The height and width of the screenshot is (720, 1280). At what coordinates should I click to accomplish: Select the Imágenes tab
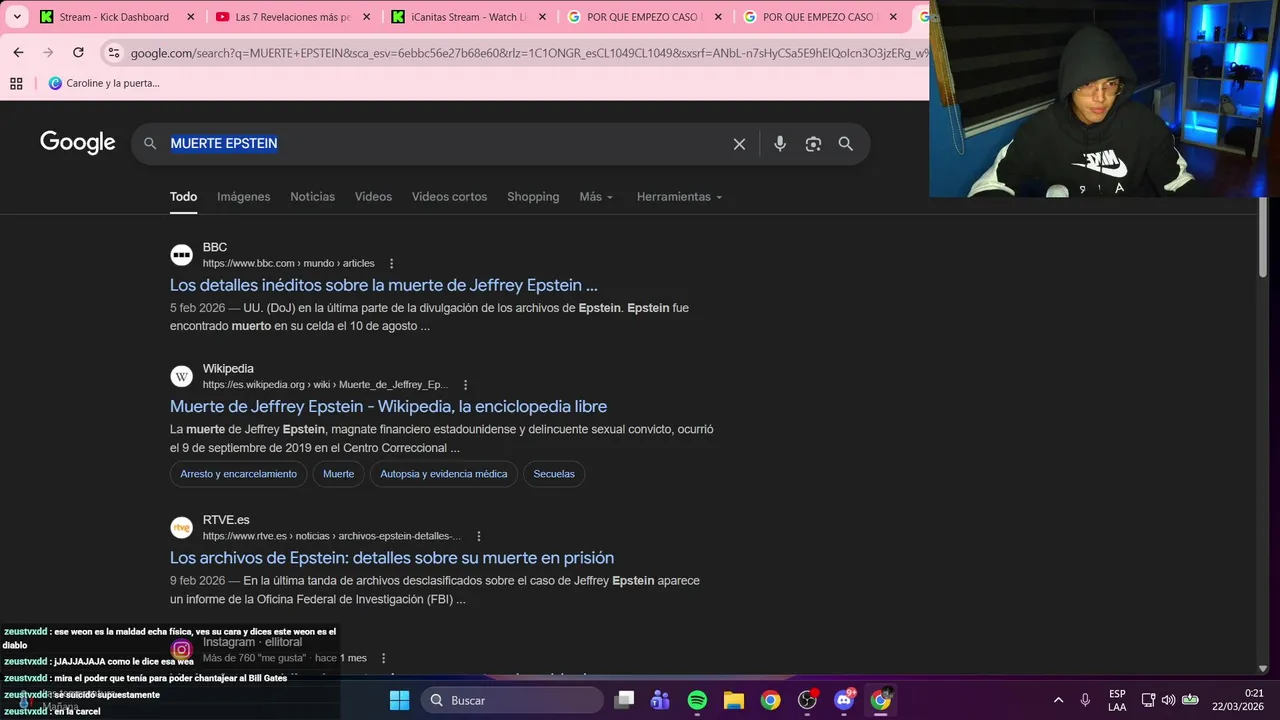click(244, 197)
